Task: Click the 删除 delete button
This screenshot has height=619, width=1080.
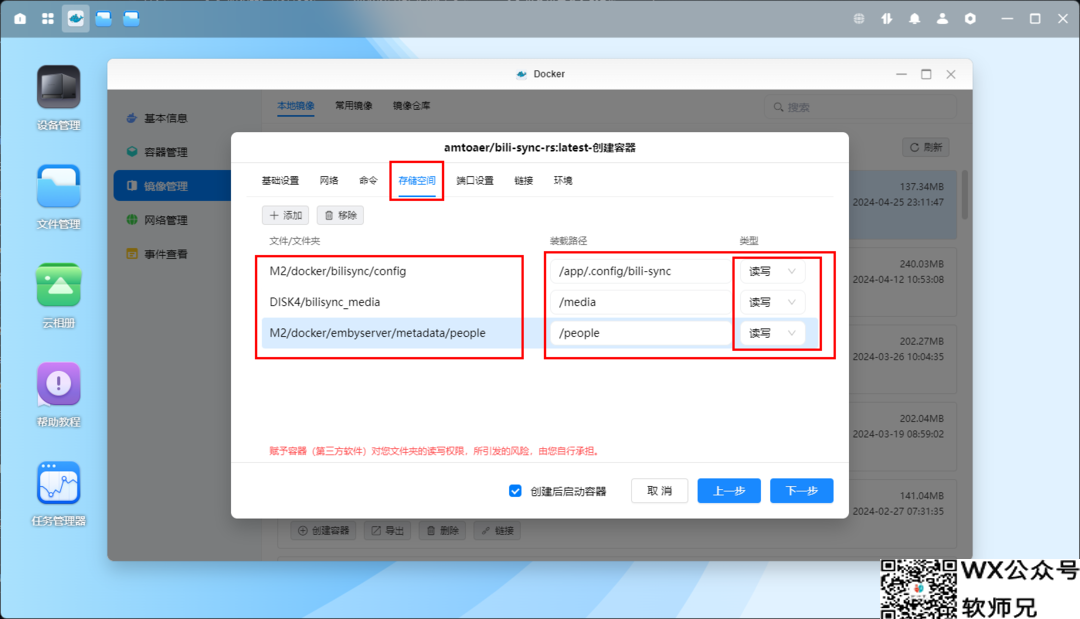Action: pyautogui.click(x=442, y=531)
